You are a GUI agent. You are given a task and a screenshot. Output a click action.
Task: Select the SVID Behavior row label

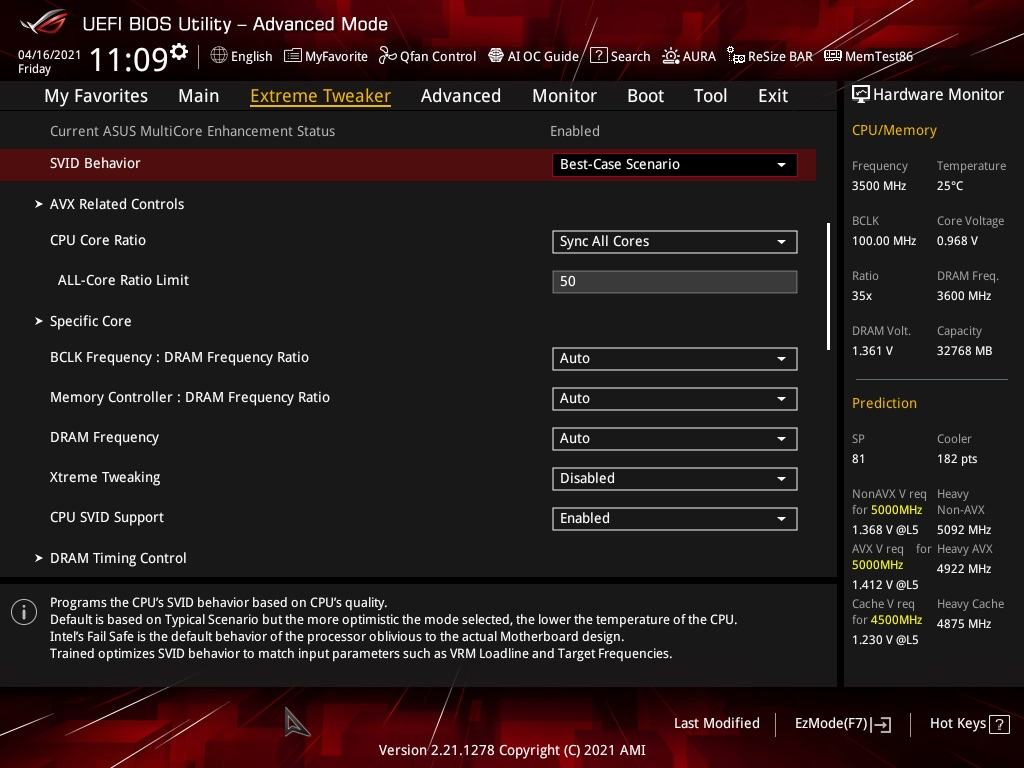(95, 163)
